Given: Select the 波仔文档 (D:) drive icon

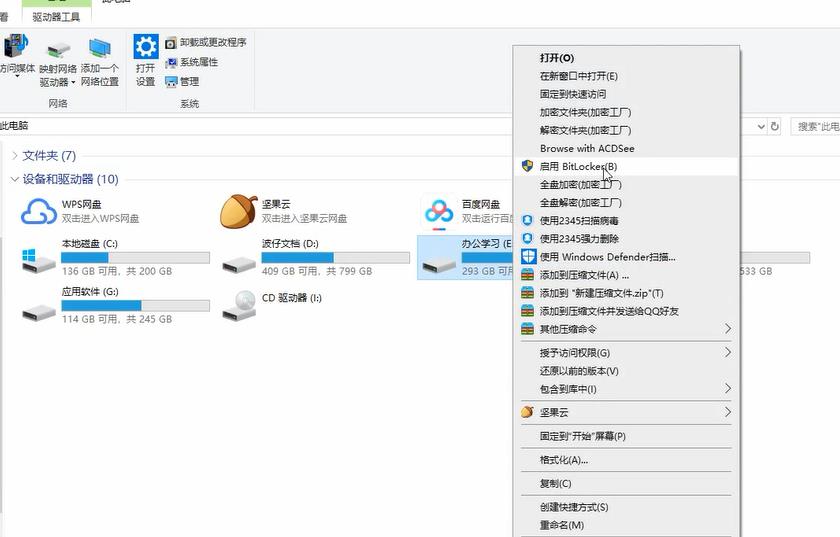Looking at the screenshot, I should click(x=239, y=264).
